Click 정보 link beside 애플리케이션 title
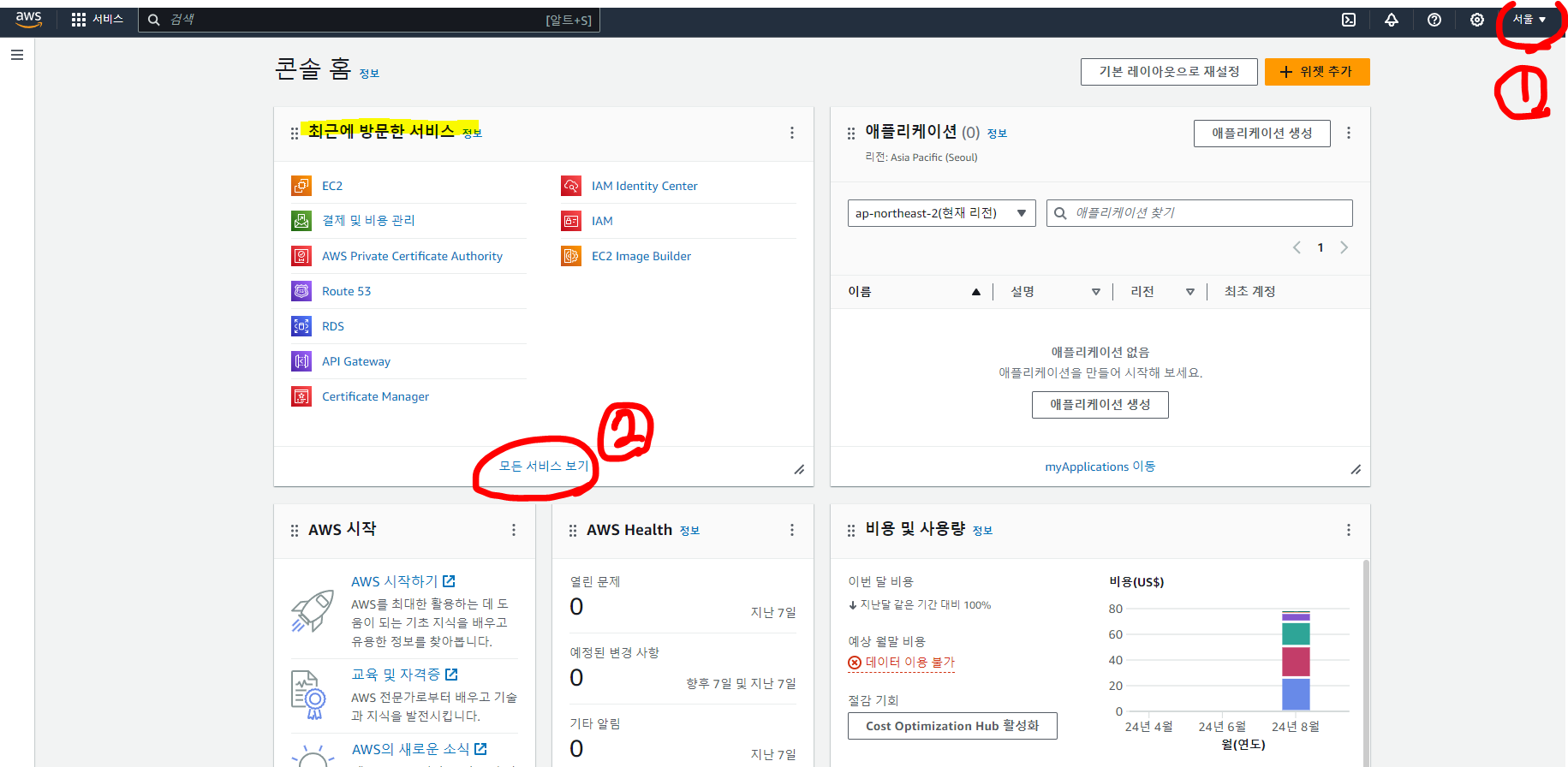The height and width of the screenshot is (767, 1568). [x=998, y=134]
